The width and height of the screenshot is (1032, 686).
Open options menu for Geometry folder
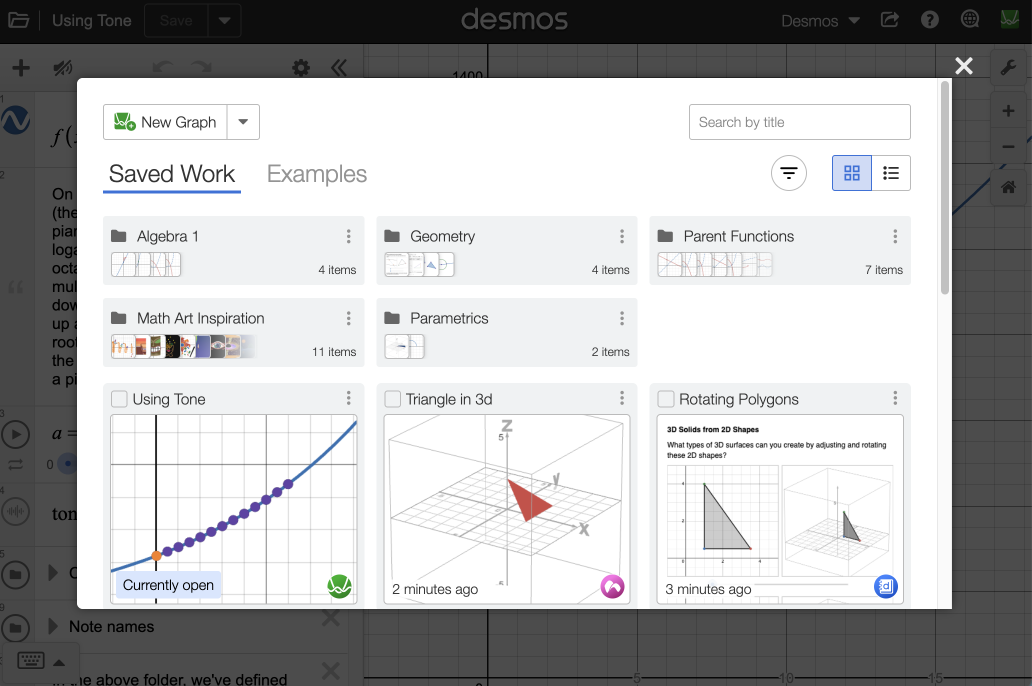point(621,236)
